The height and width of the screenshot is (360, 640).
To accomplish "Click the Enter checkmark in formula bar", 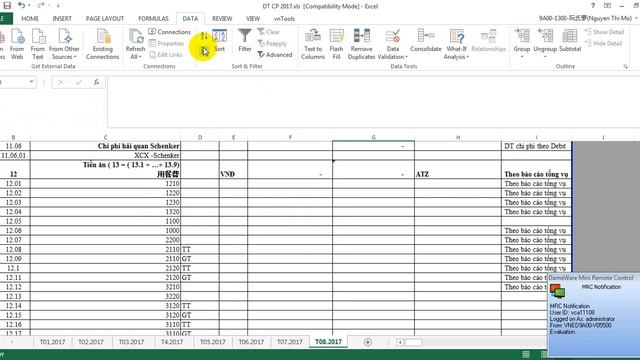I will (78, 82).
